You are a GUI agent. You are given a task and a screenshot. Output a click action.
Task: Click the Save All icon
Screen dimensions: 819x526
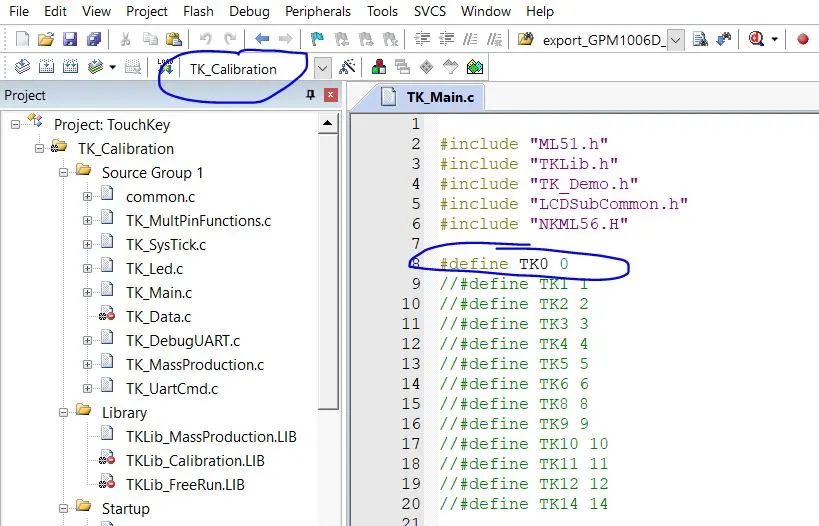pos(94,39)
